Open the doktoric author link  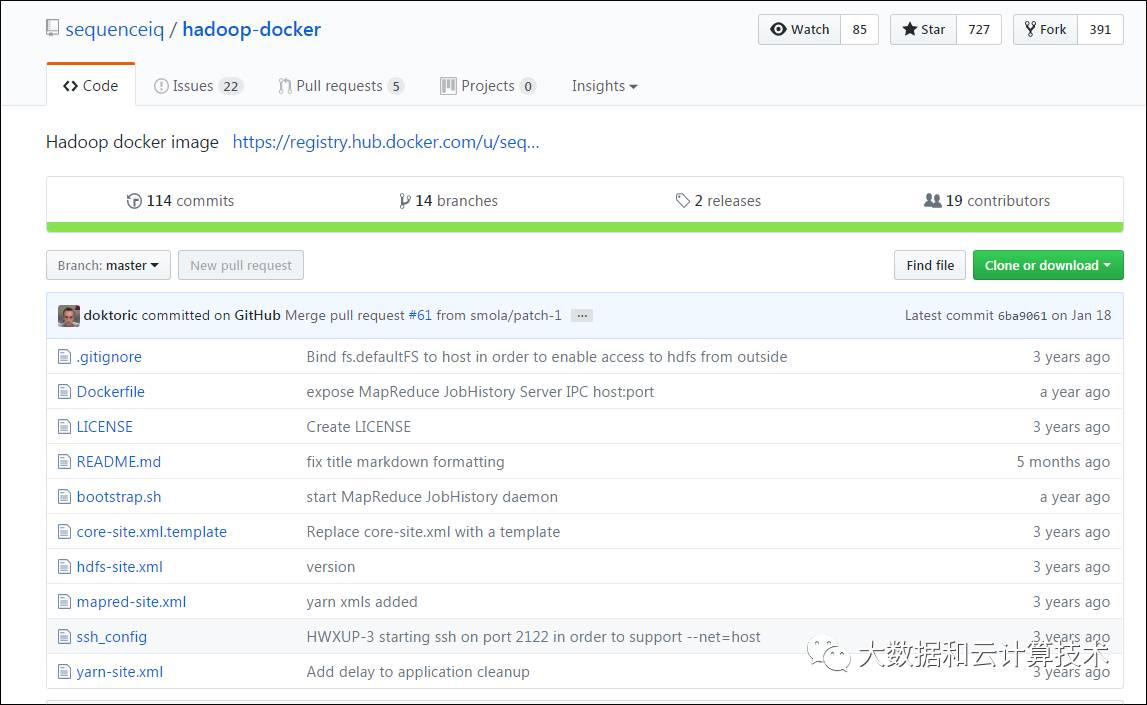click(x=110, y=316)
